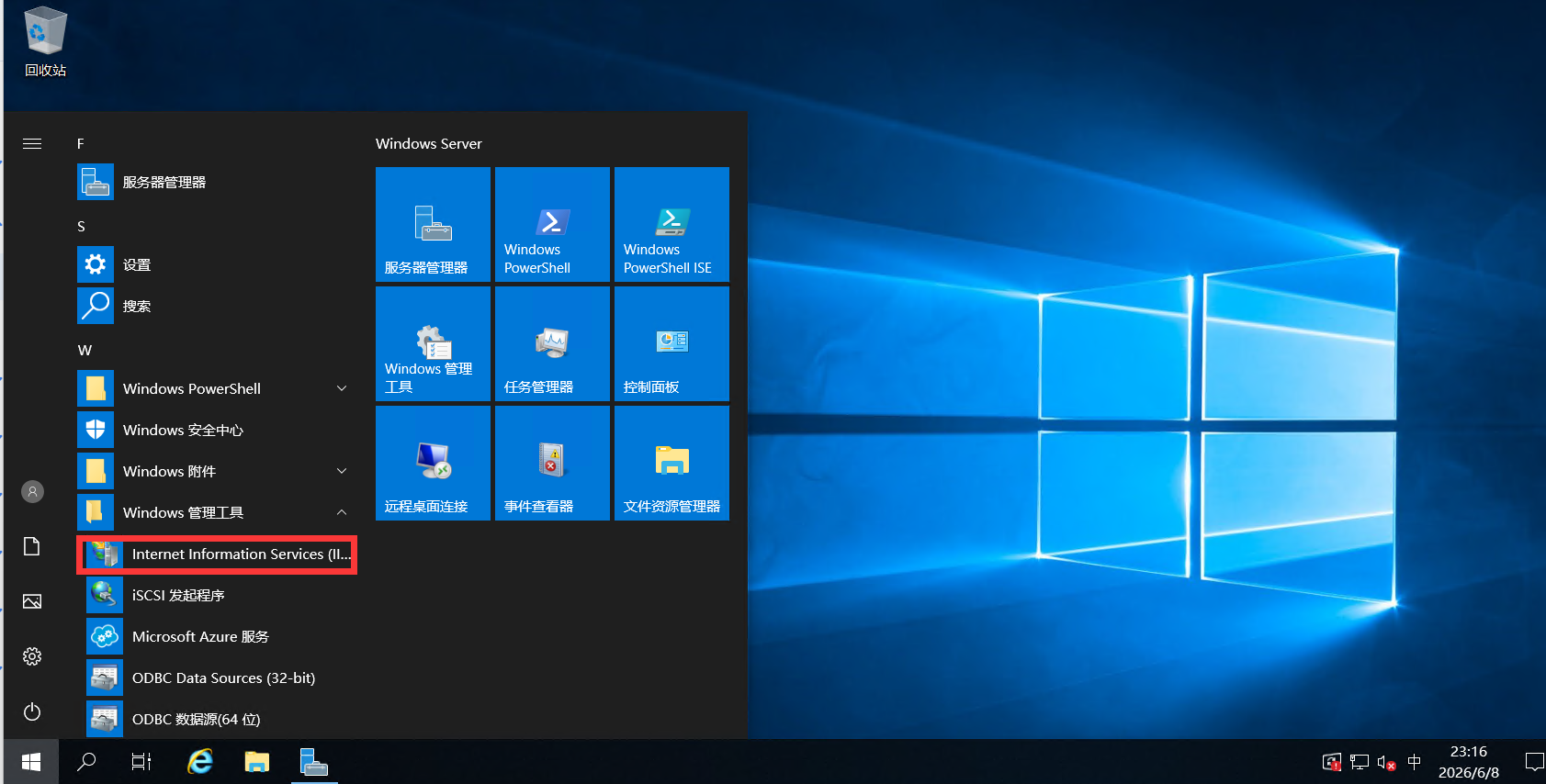Open the File Explorer tile

pyautogui.click(x=671, y=463)
